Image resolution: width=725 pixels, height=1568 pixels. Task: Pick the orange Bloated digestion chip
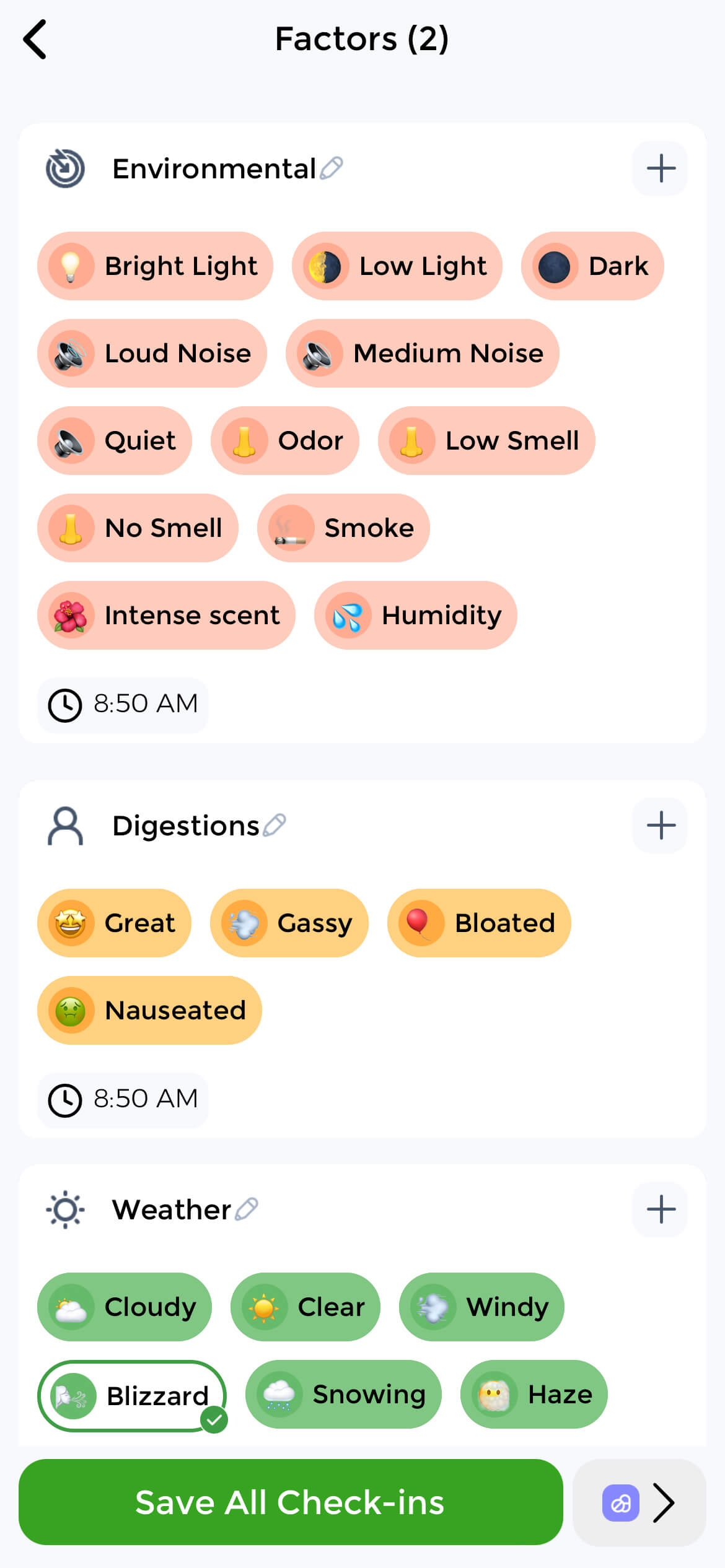479,923
